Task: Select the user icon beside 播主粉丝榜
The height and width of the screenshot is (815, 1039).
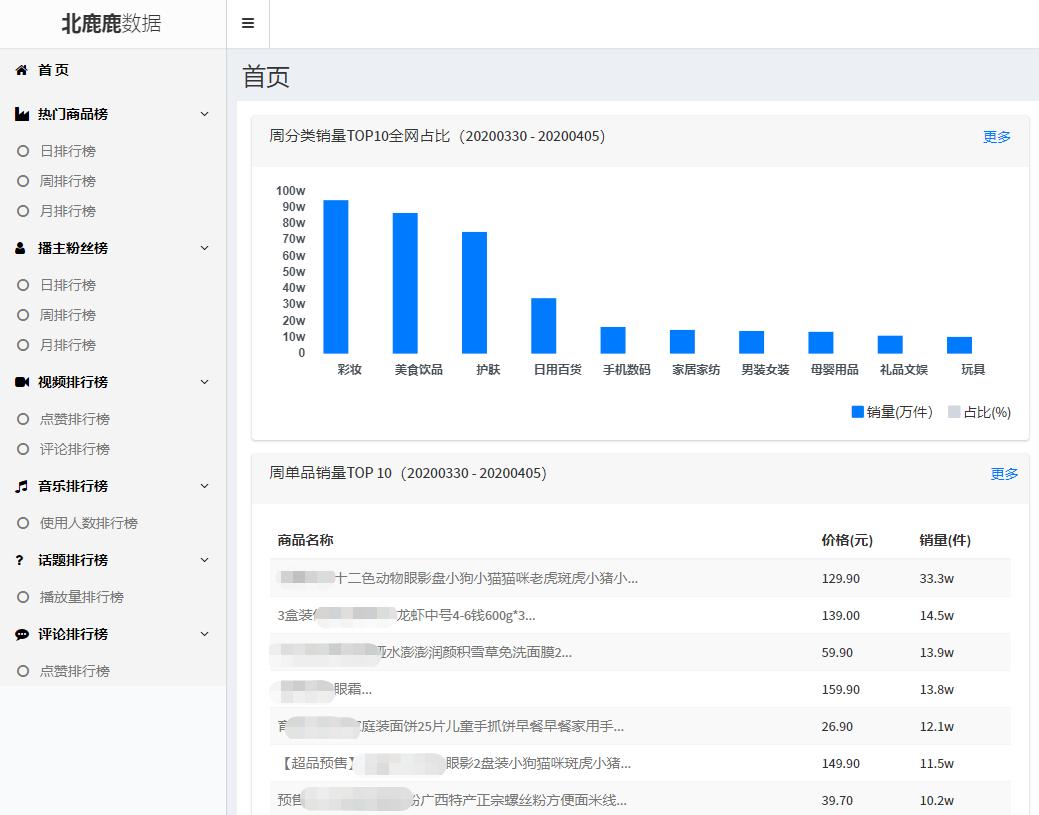Action: (21, 247)
